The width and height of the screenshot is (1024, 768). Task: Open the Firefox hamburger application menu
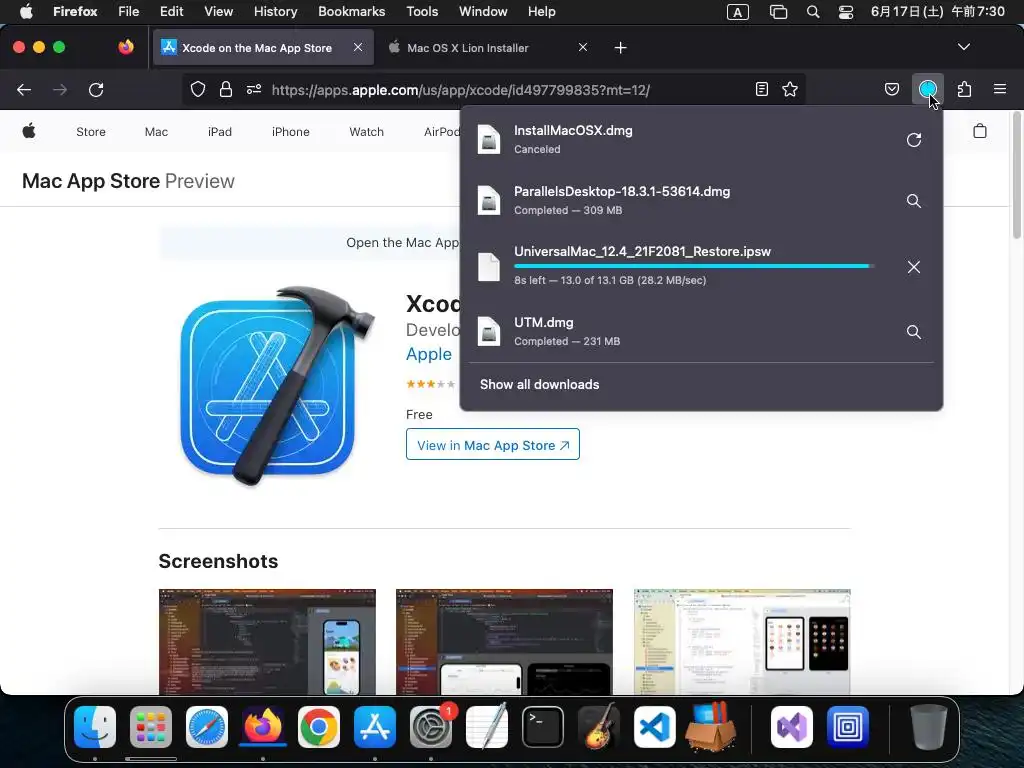pyautogui.click(x=999, y=89)
